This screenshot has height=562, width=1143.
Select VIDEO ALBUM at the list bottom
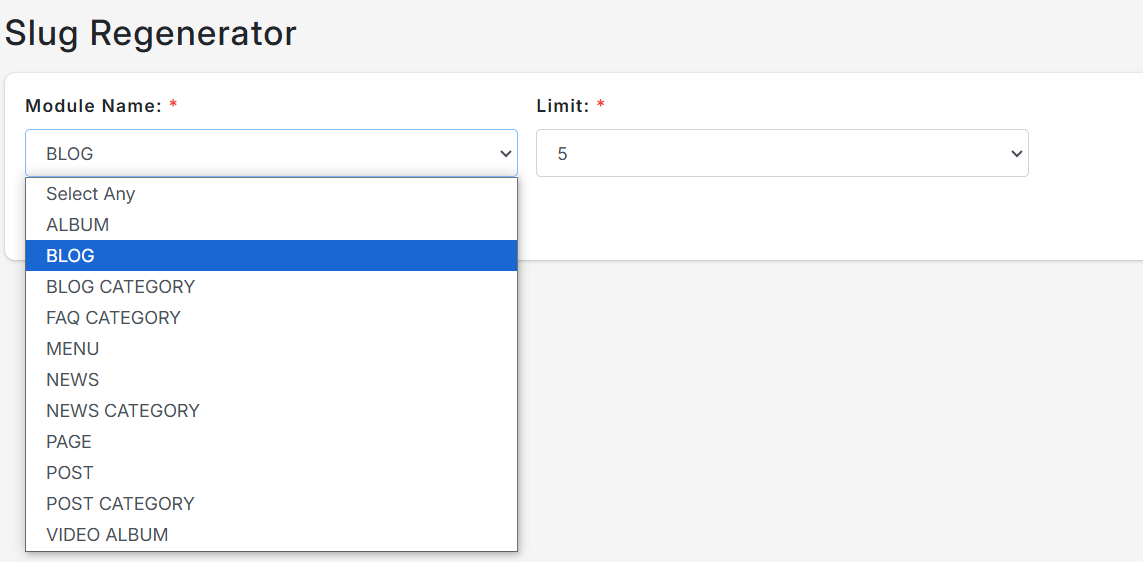pos(271,534)
